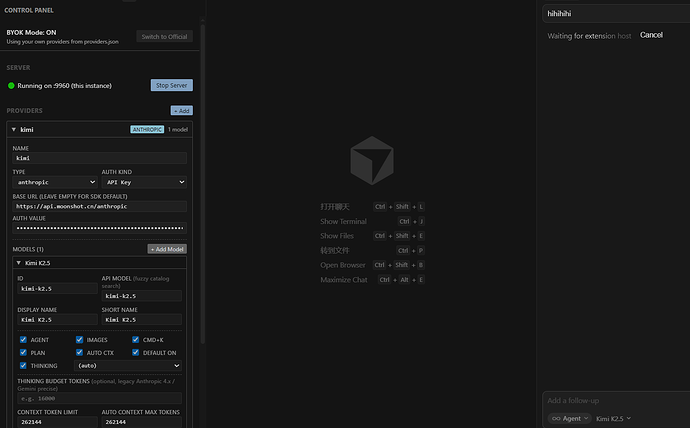
Task: Open the Agent mode selector in chat
Action: click(569, 418)
